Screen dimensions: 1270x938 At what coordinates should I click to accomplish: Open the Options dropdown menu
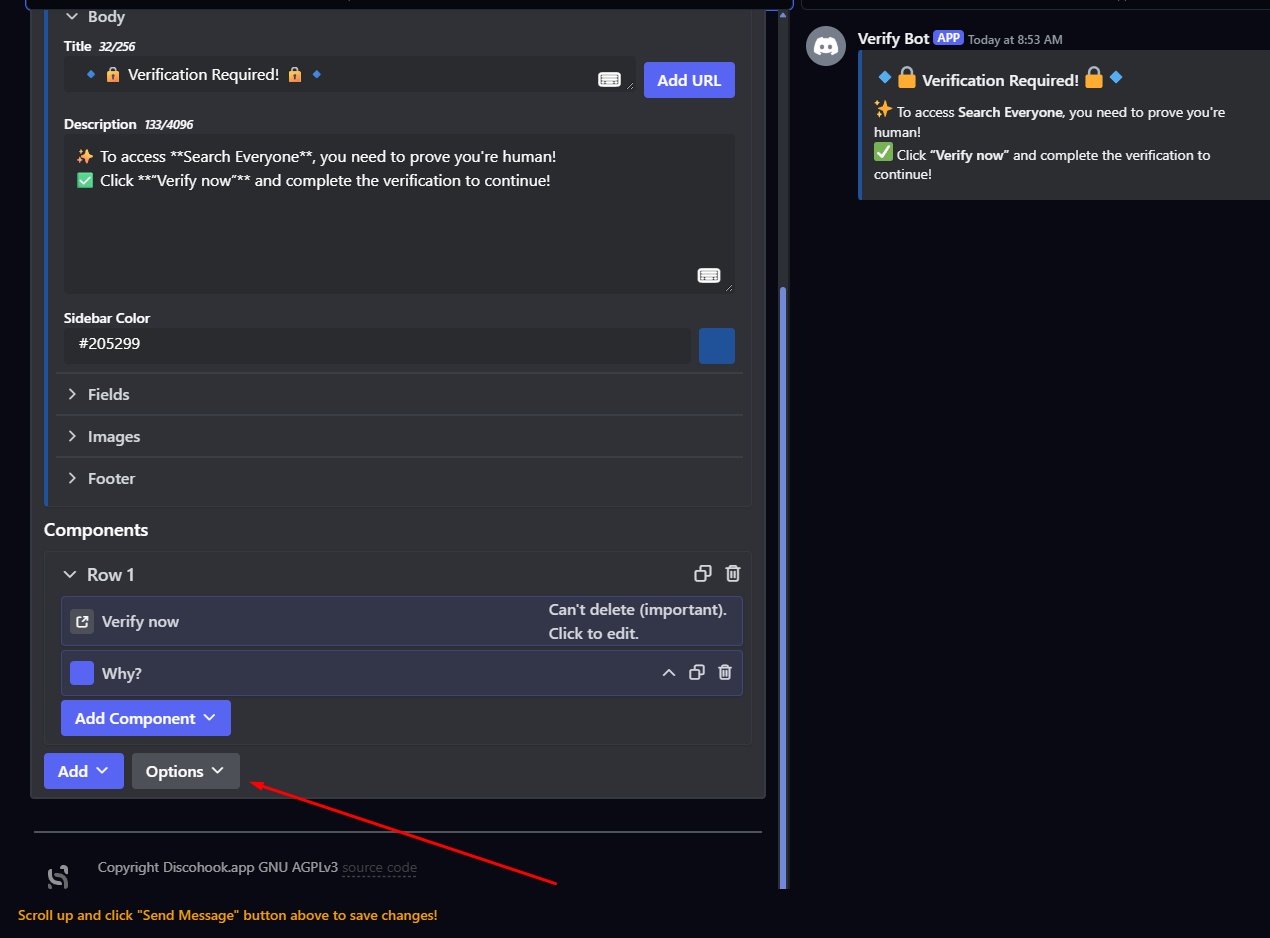(186, 771)
